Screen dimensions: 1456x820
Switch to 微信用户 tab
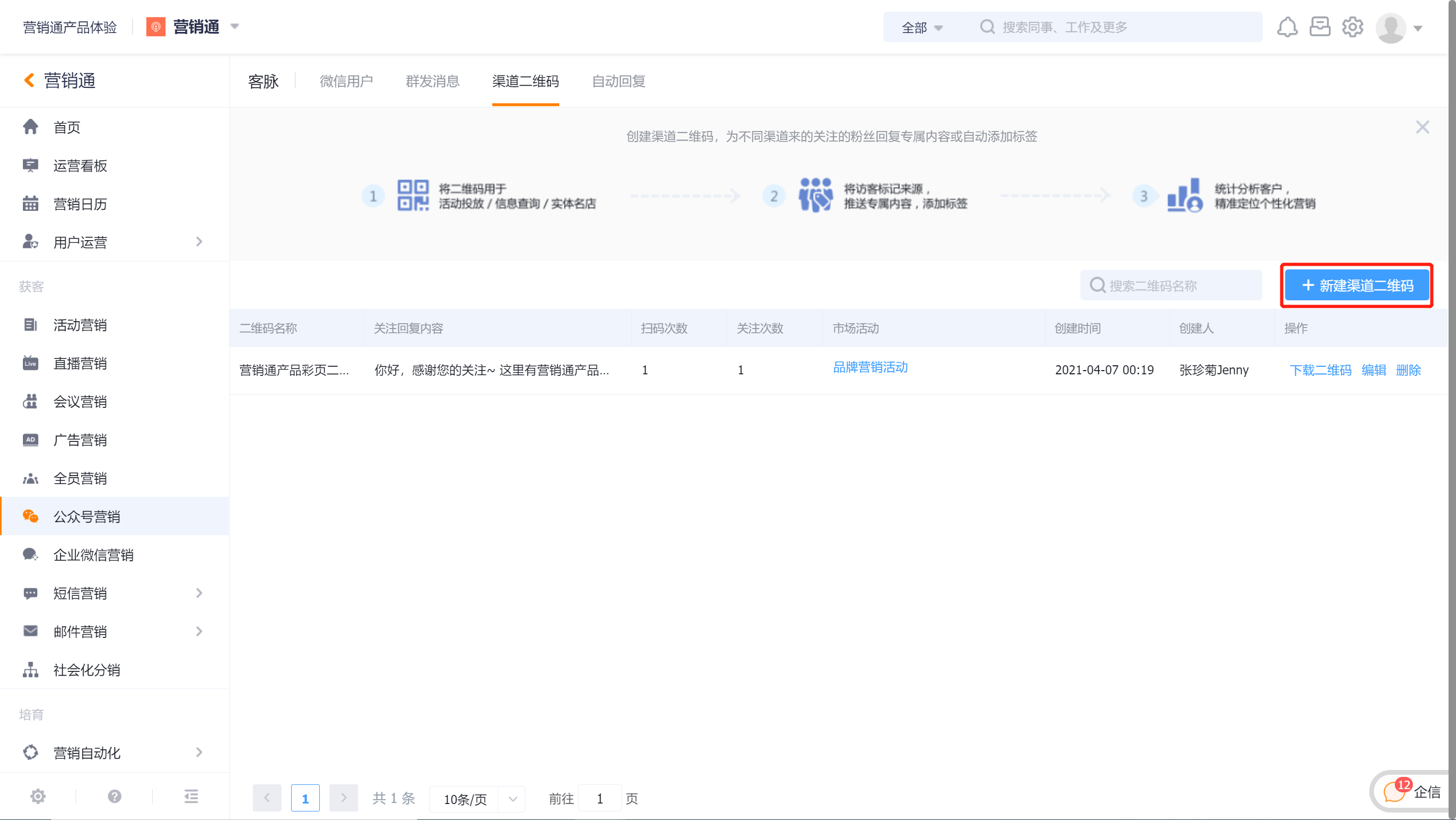[x=346, y=81]
